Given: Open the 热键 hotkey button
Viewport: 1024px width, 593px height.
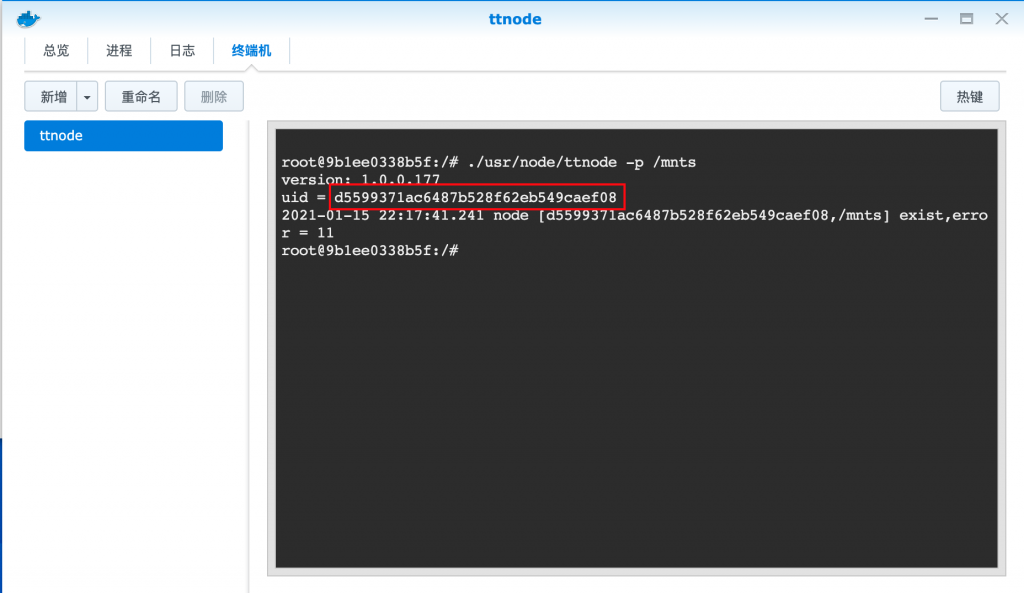Looking at the screenshot, I should click(x=969, y=97).
